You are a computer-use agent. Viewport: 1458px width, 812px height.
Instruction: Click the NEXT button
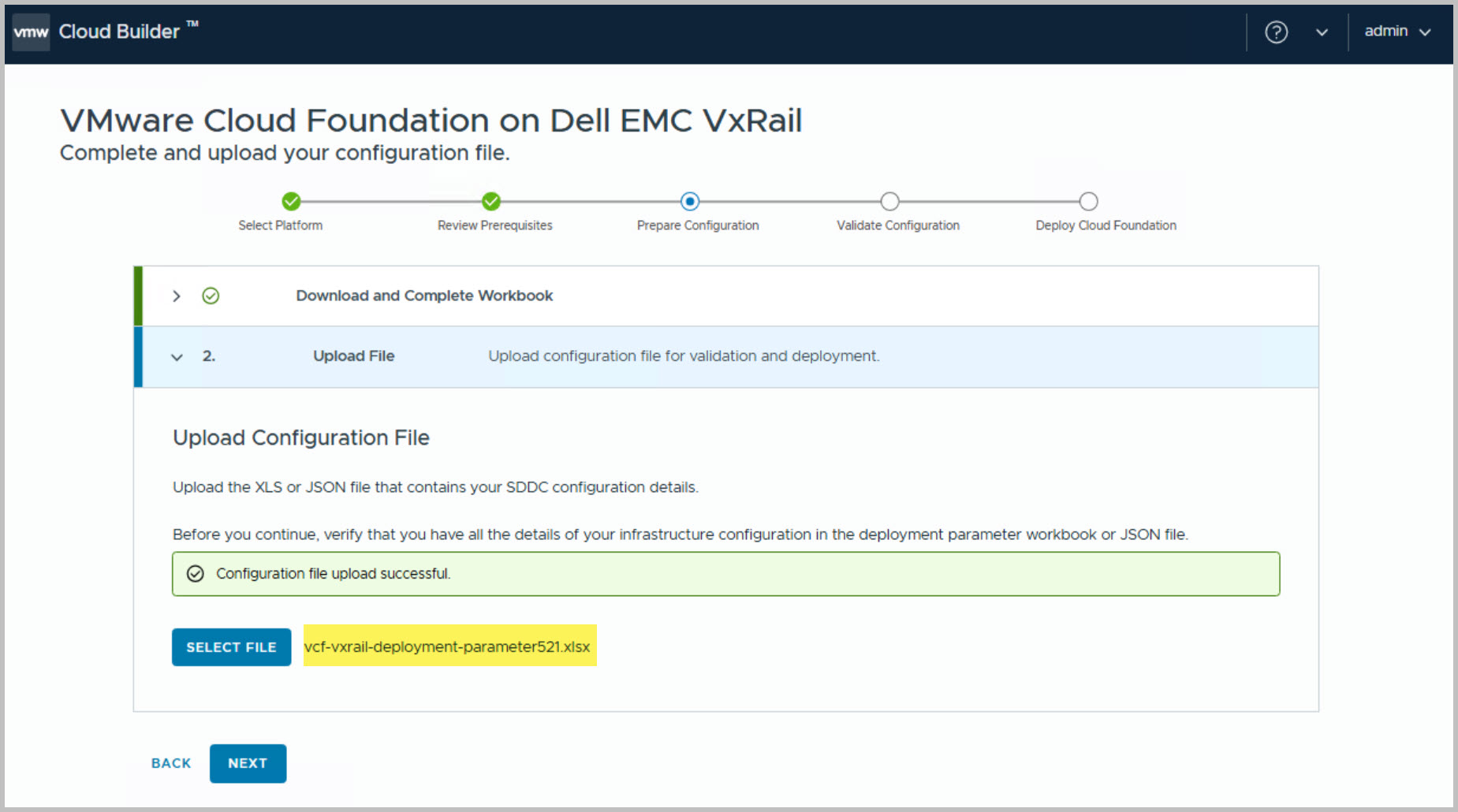coord(248,763)
